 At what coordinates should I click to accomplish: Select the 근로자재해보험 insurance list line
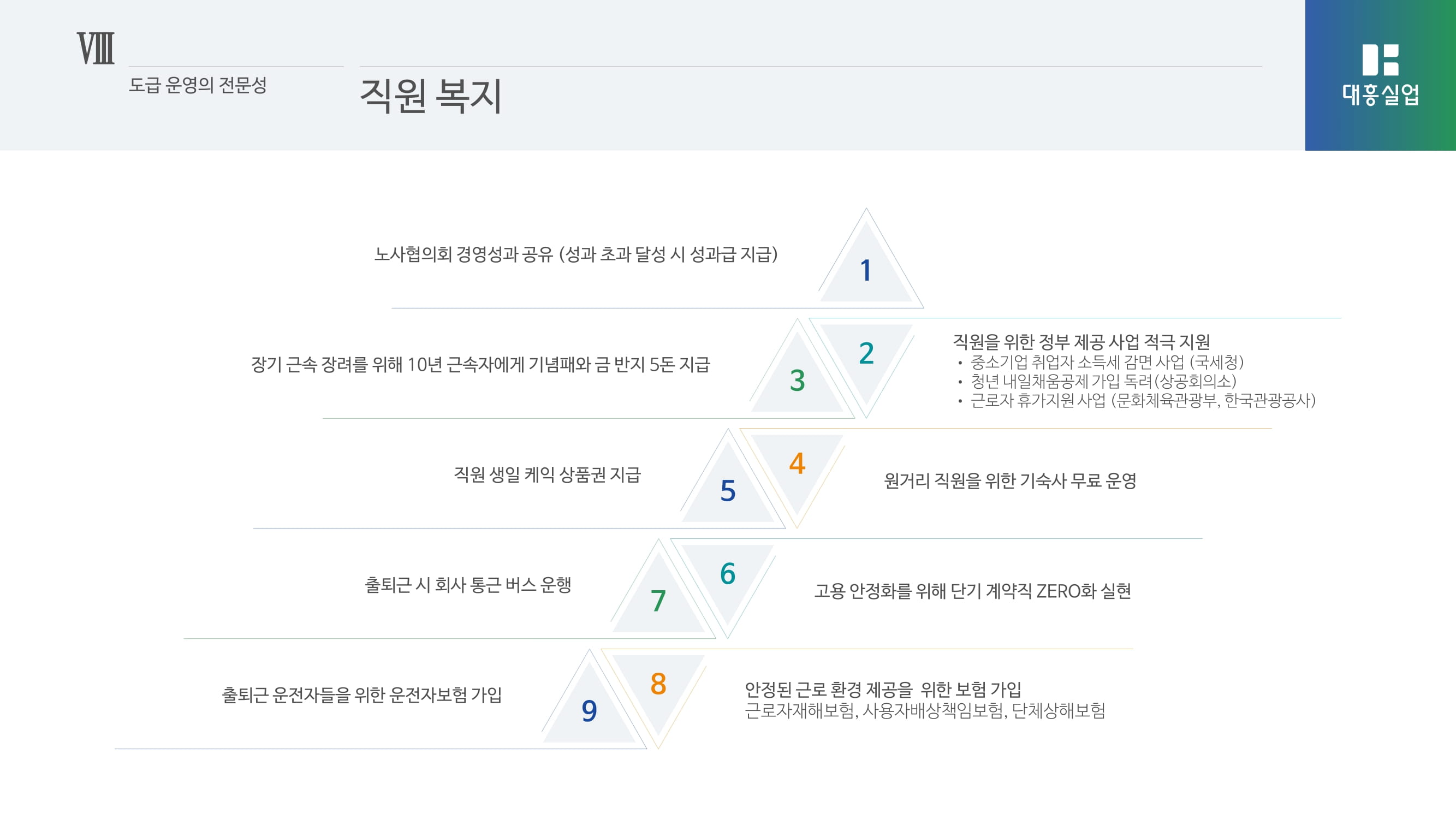pyautogui.click(x=925, y=710)
